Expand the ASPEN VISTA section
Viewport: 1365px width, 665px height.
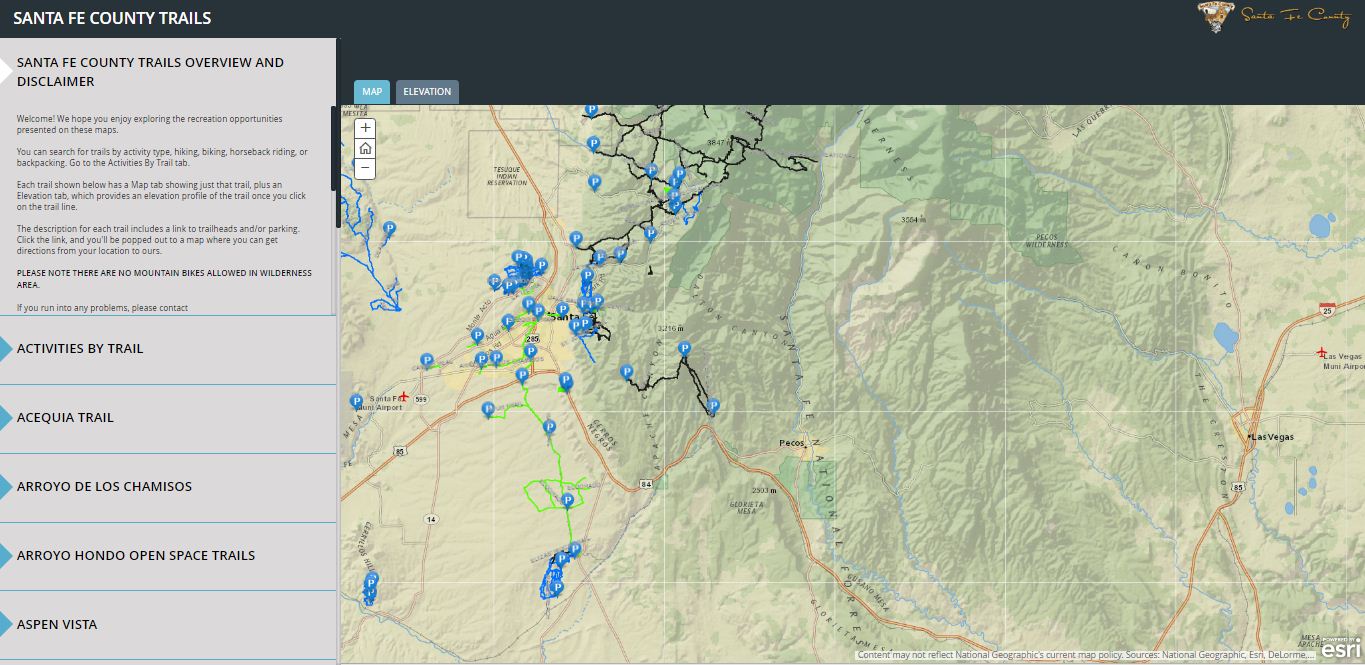pyautogui.click(x=56, y=624)
